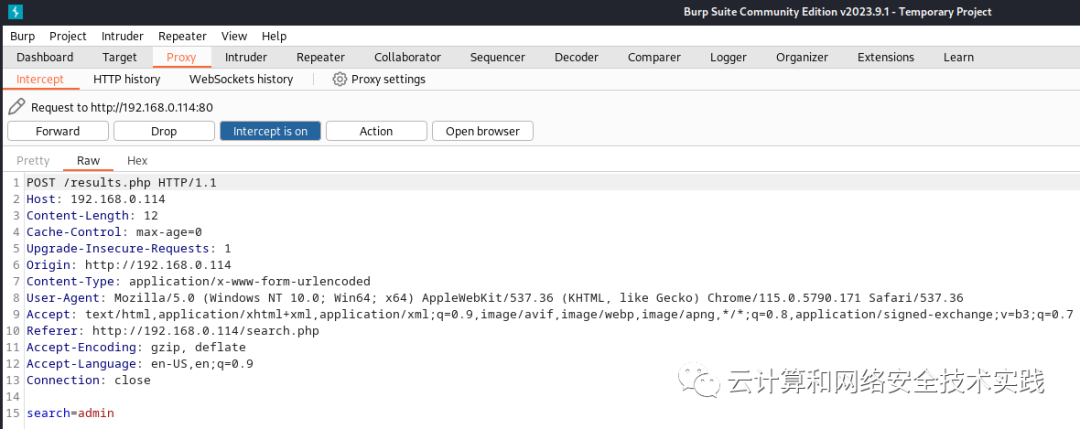Open the Burp menu
The width and height of the screenshot is (1080, 429).
[23, 36]
